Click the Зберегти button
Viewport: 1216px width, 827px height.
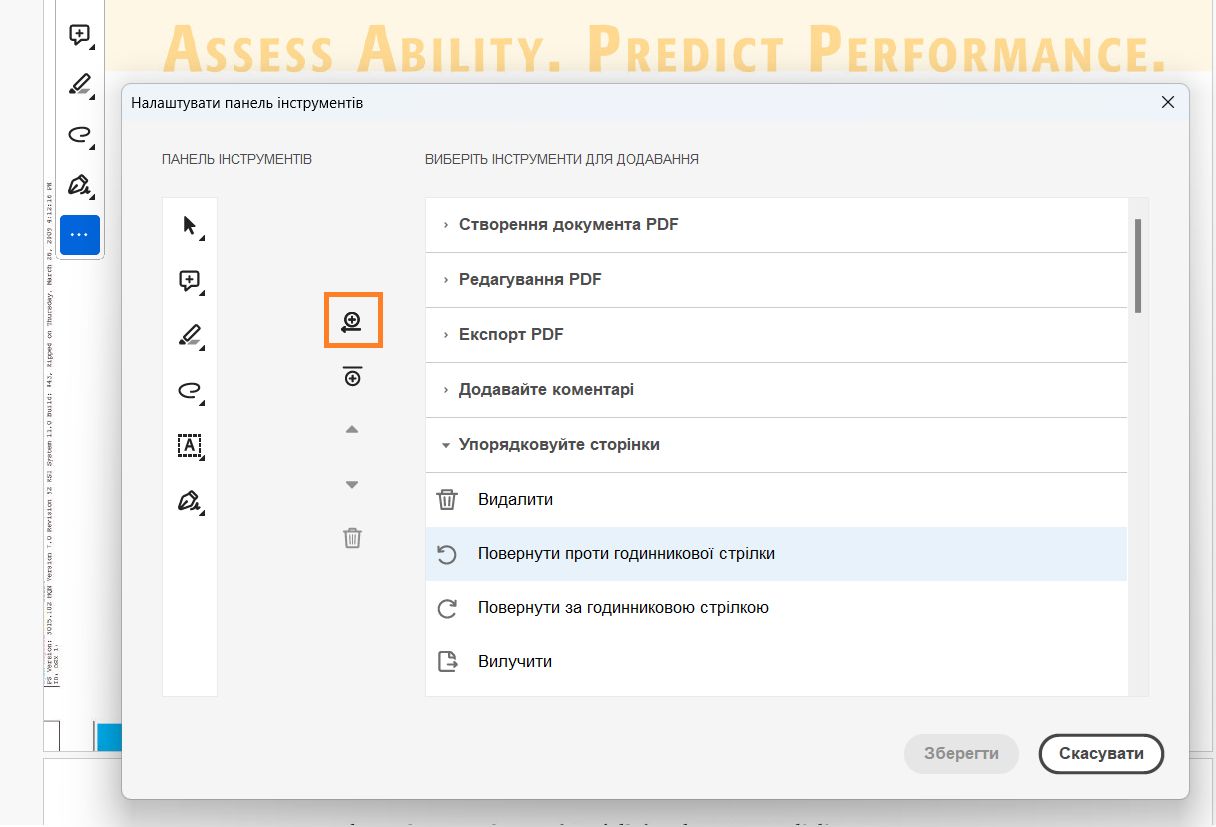coord(961,754)
